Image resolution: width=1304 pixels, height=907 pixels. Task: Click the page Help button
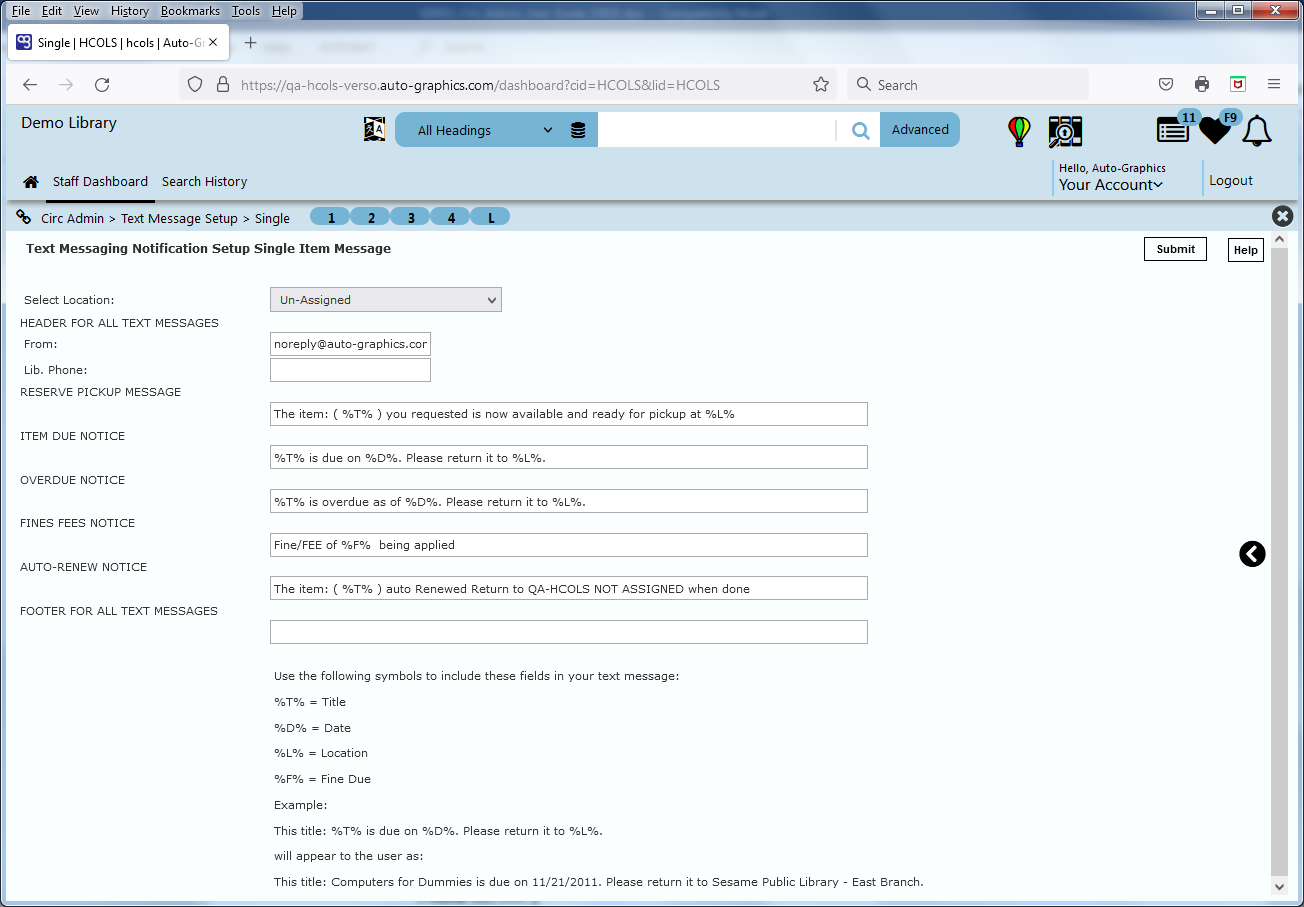pos(1245,250)
